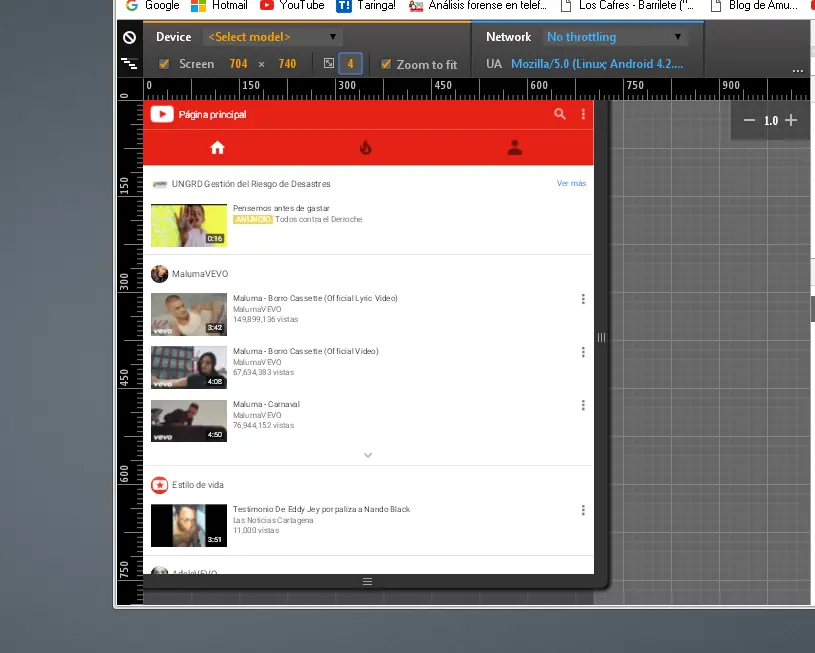
Task: Expand more MalumaVEVO videos chevron
Action: tap(368, 455)
